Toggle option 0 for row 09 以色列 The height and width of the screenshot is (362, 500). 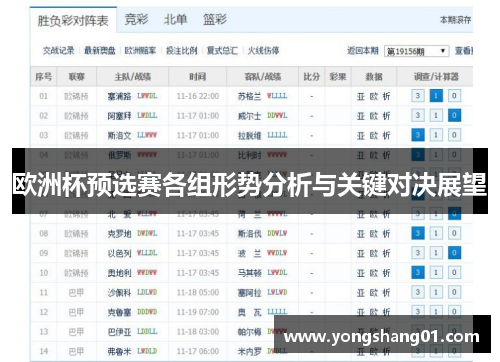tap(454, 253)
